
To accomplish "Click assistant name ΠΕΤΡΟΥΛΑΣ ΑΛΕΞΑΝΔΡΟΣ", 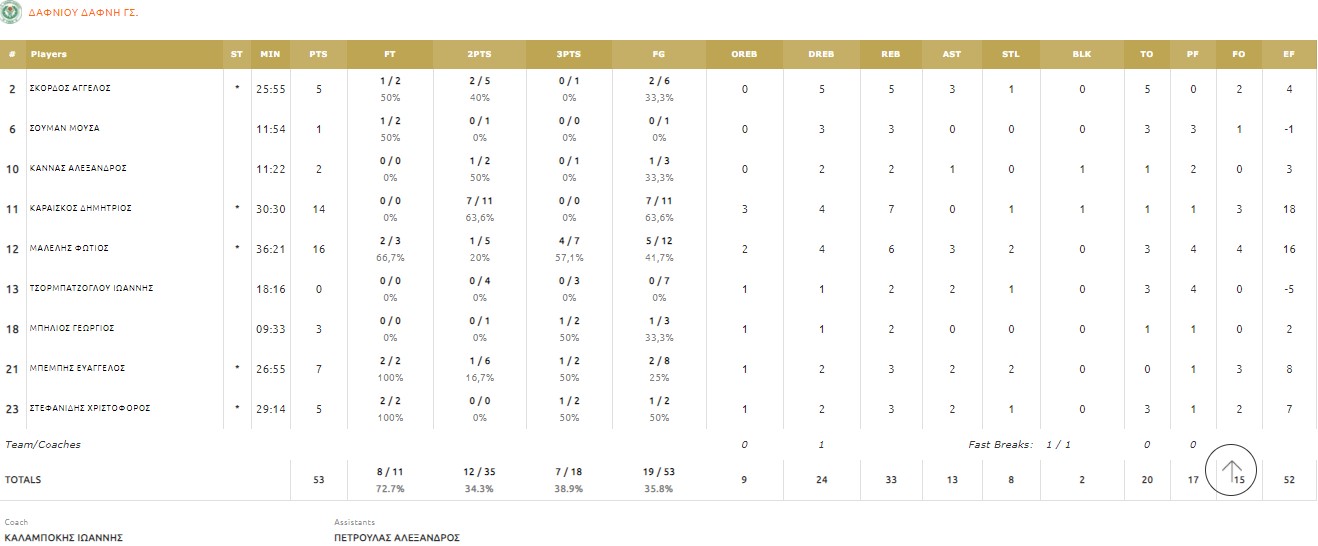I will coord(396,537).
